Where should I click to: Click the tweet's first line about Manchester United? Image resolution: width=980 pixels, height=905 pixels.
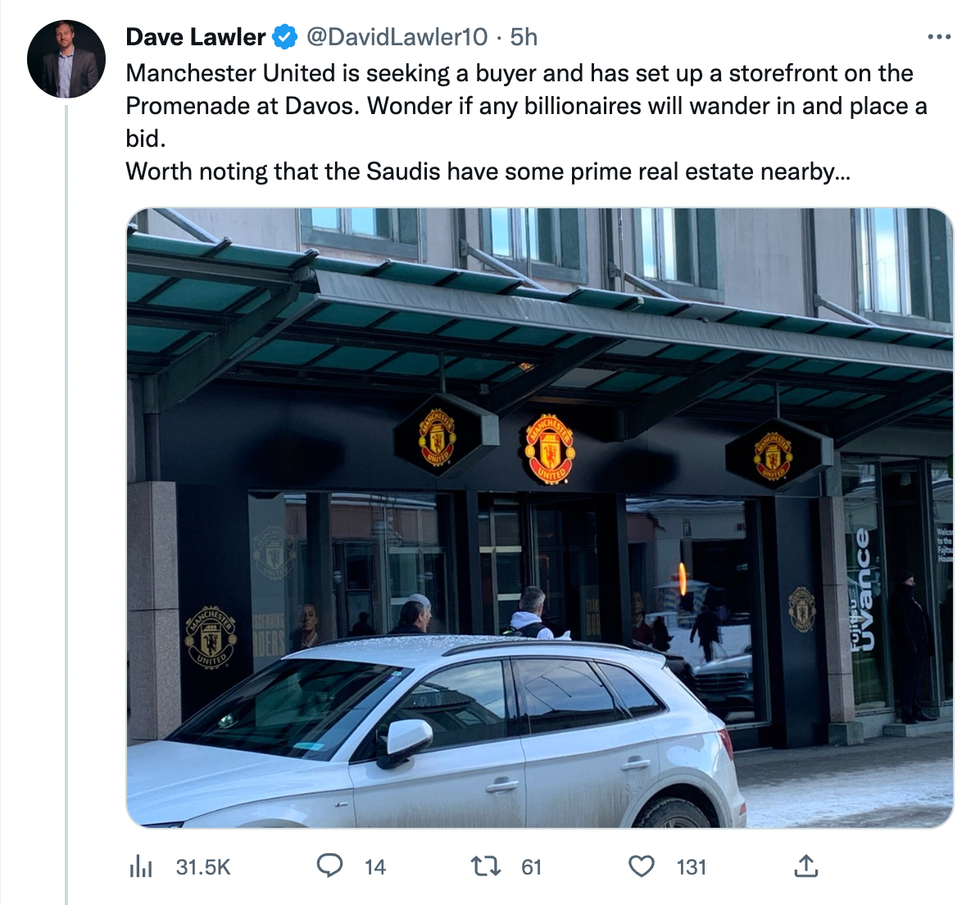(x=519, y=74)
